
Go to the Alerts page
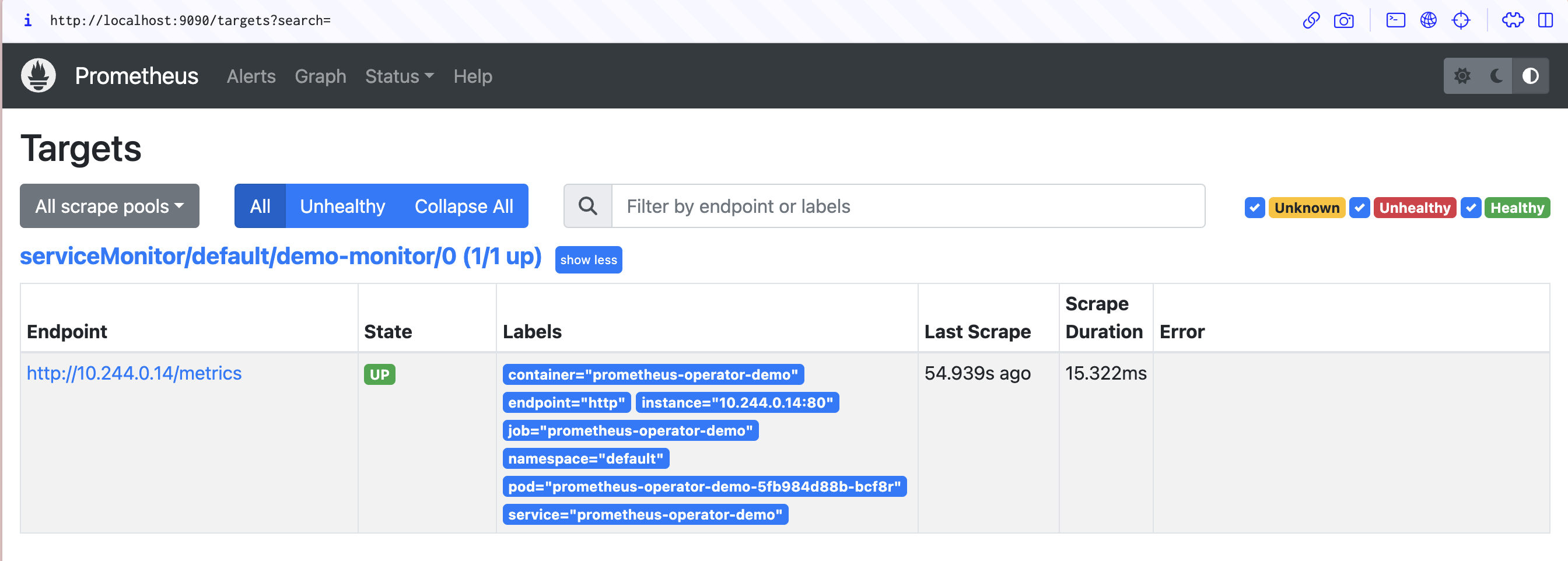tap(251, 76)
